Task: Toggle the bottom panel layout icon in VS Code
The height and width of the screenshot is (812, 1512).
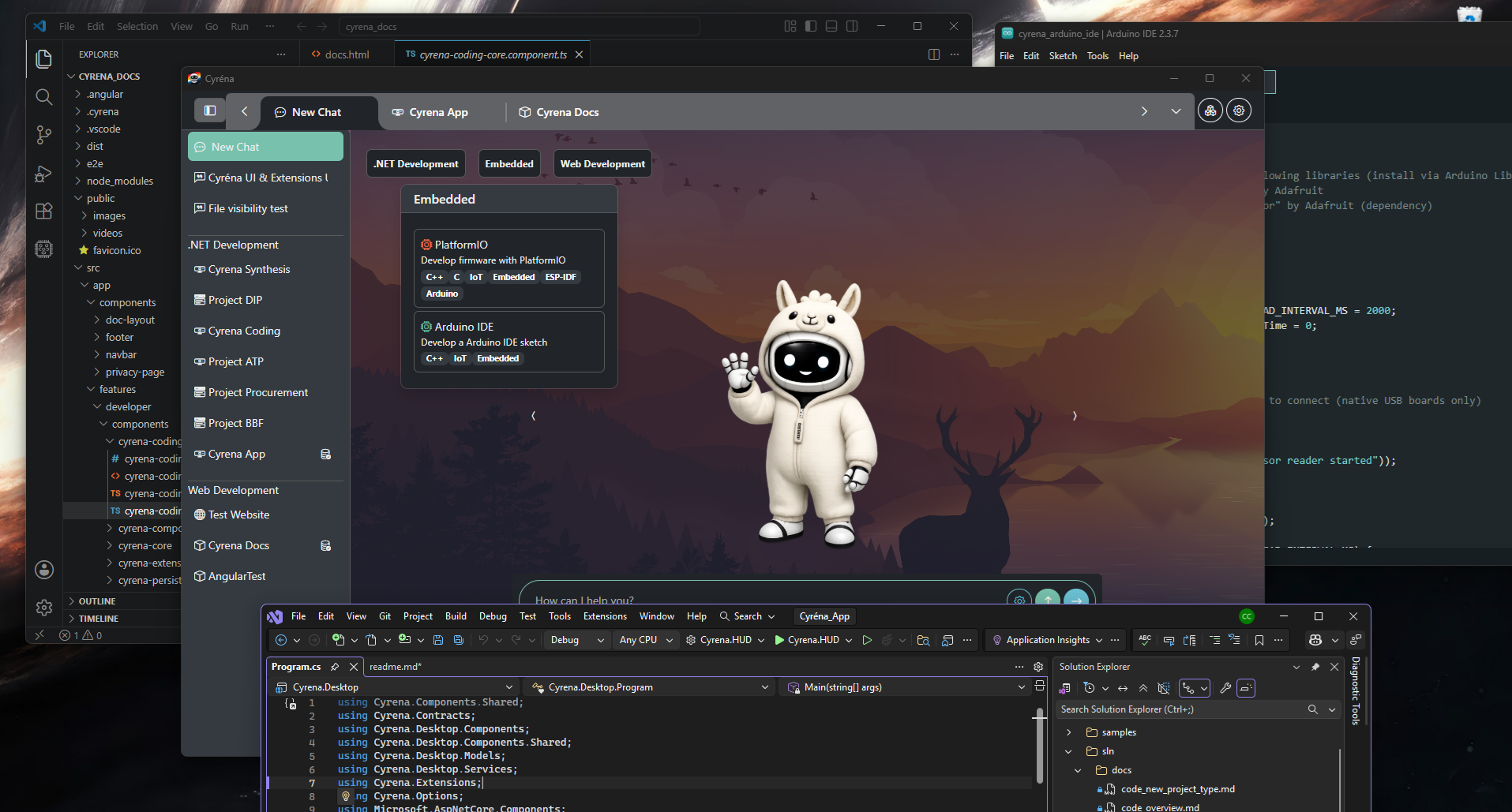Action: pyautogui.click(x=831, y=26)
